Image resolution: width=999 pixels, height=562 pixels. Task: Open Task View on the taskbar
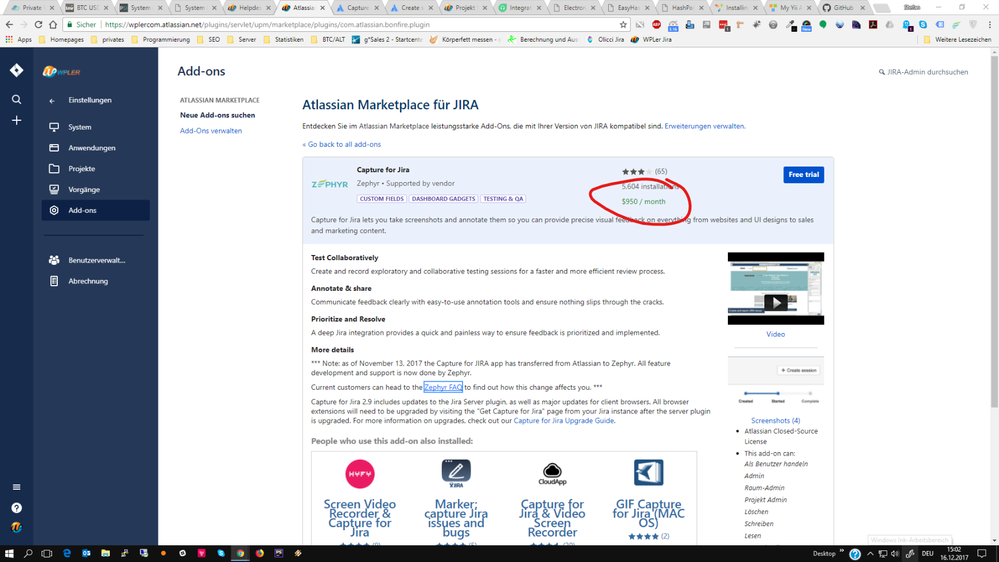click(x=47, y=553)
